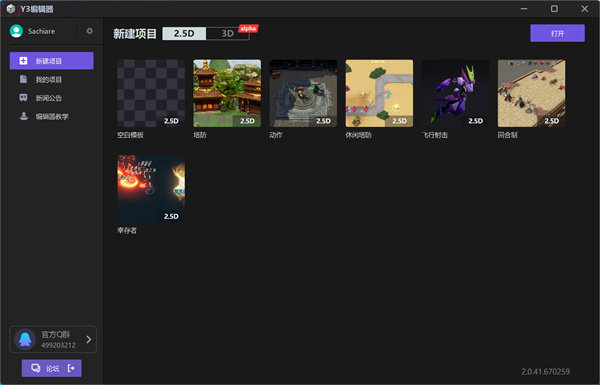Select the 空白模板 blank template thumbnail
This screenshot has height=385, width=600.
[x=151, y=93]
